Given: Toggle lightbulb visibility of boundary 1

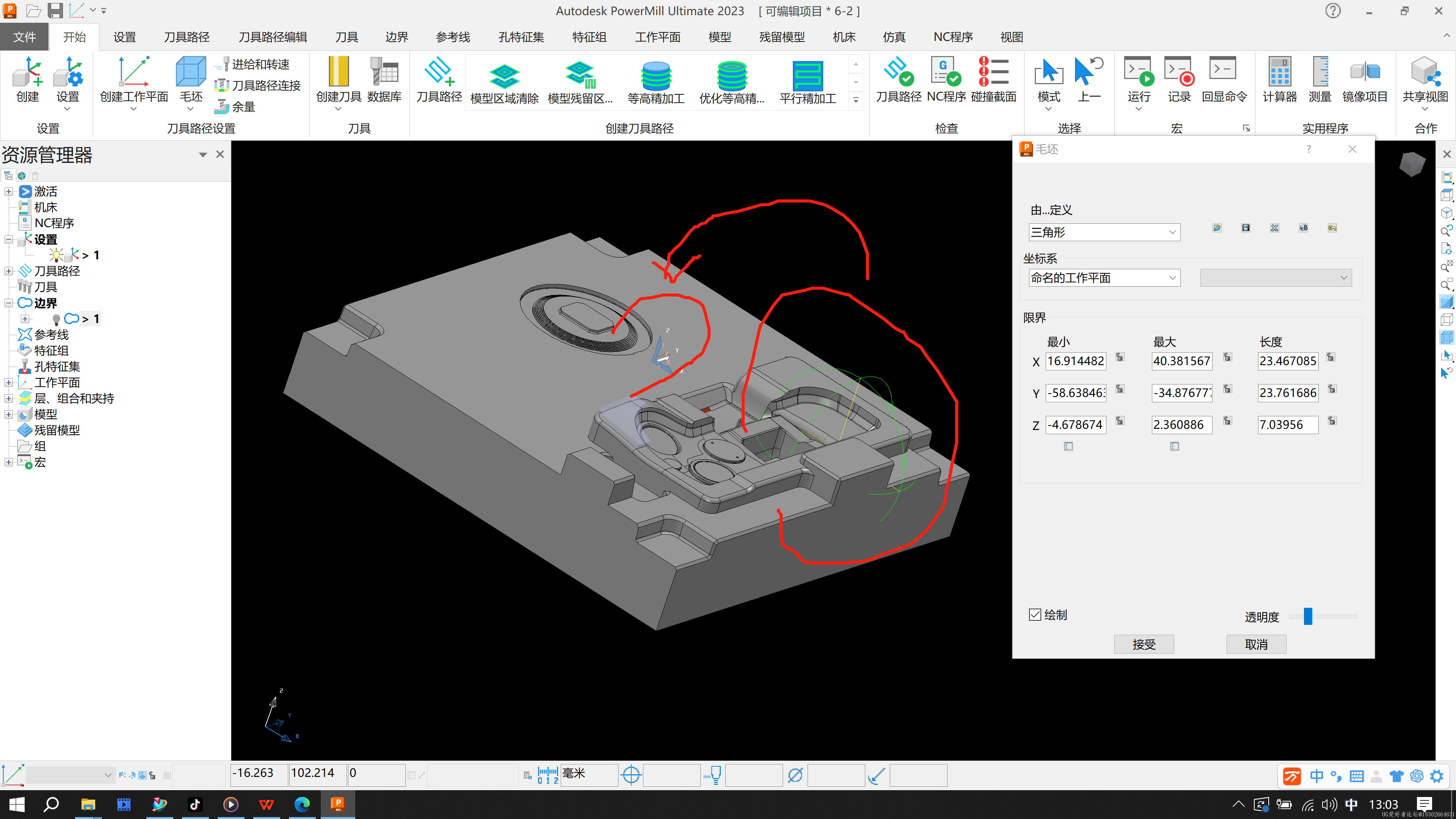Looking at the screenshot, I should click(56, 319).
